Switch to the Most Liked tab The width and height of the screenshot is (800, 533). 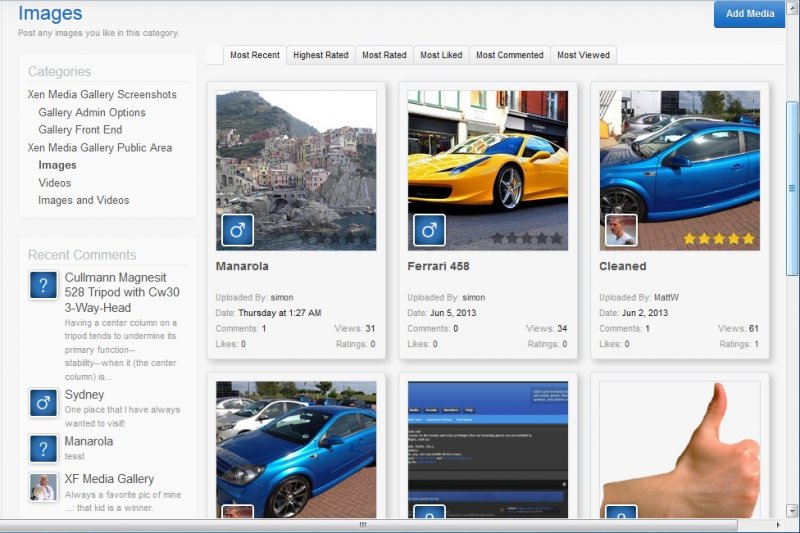pos(441,55)
